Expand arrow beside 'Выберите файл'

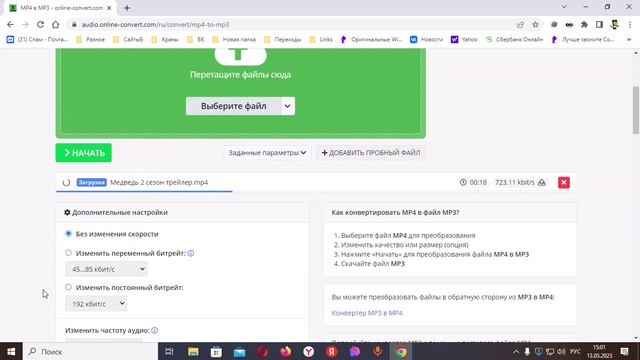(x=287, y=106)
